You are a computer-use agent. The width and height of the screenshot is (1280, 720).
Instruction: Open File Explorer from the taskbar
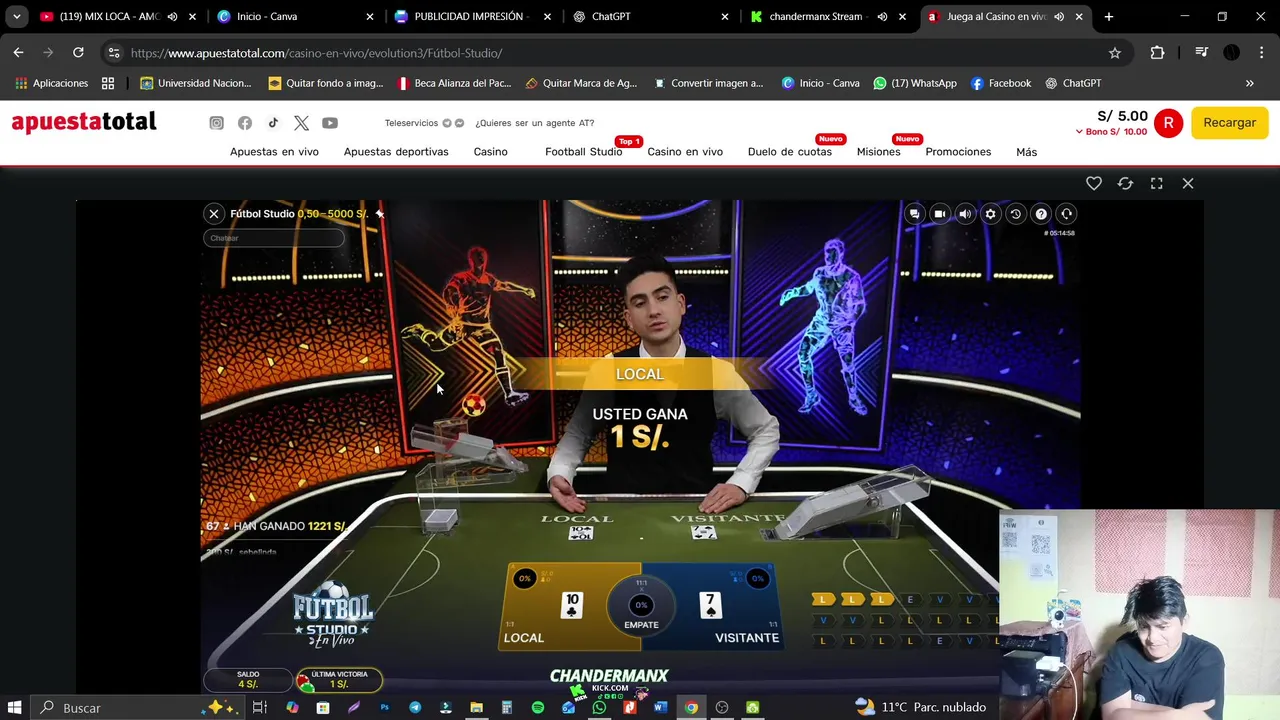coord(476,707)
